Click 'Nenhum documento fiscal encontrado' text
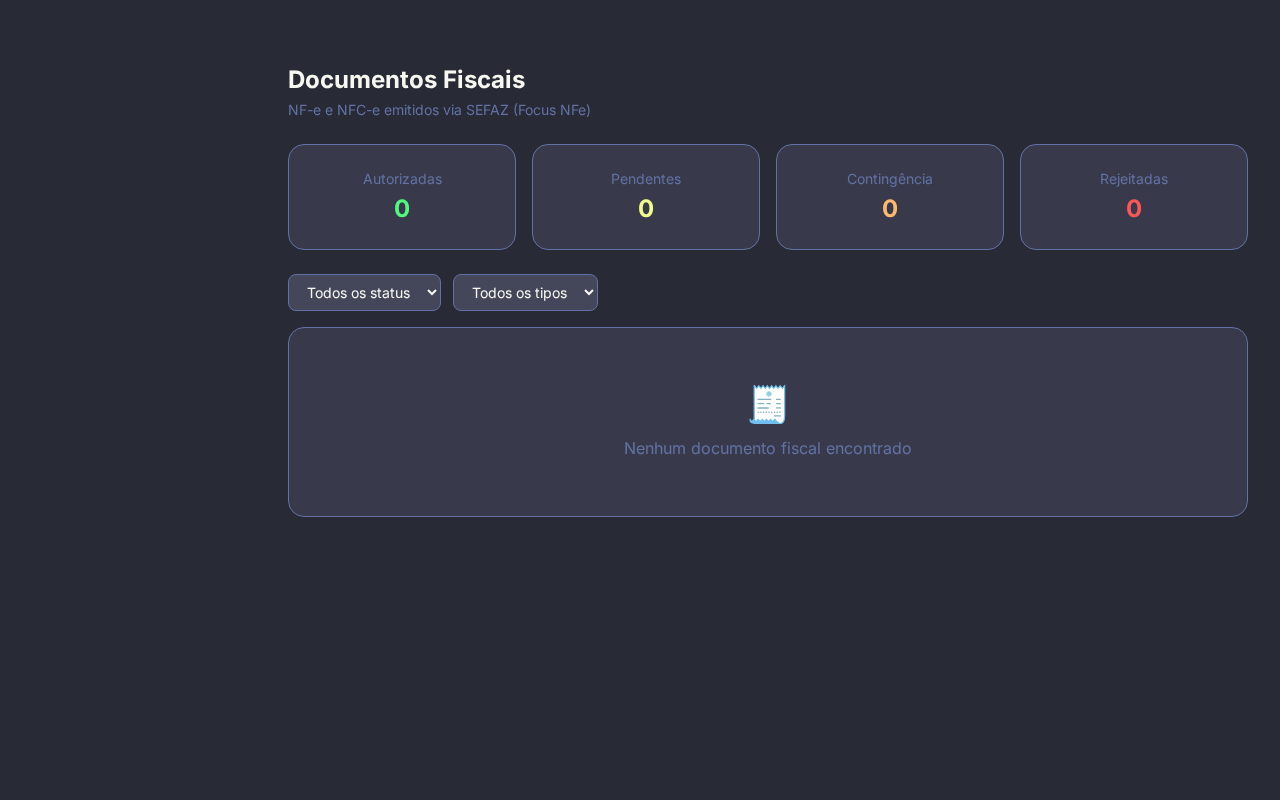Viewport: 1280px width, 800px height. [x=768, y=448]
